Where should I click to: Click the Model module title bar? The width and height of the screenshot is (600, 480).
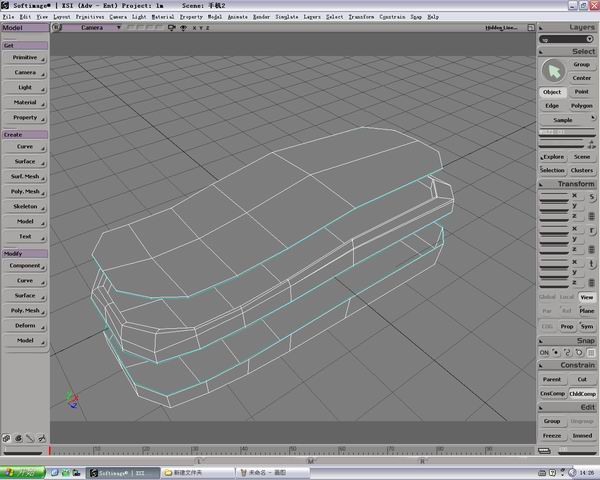25,28
